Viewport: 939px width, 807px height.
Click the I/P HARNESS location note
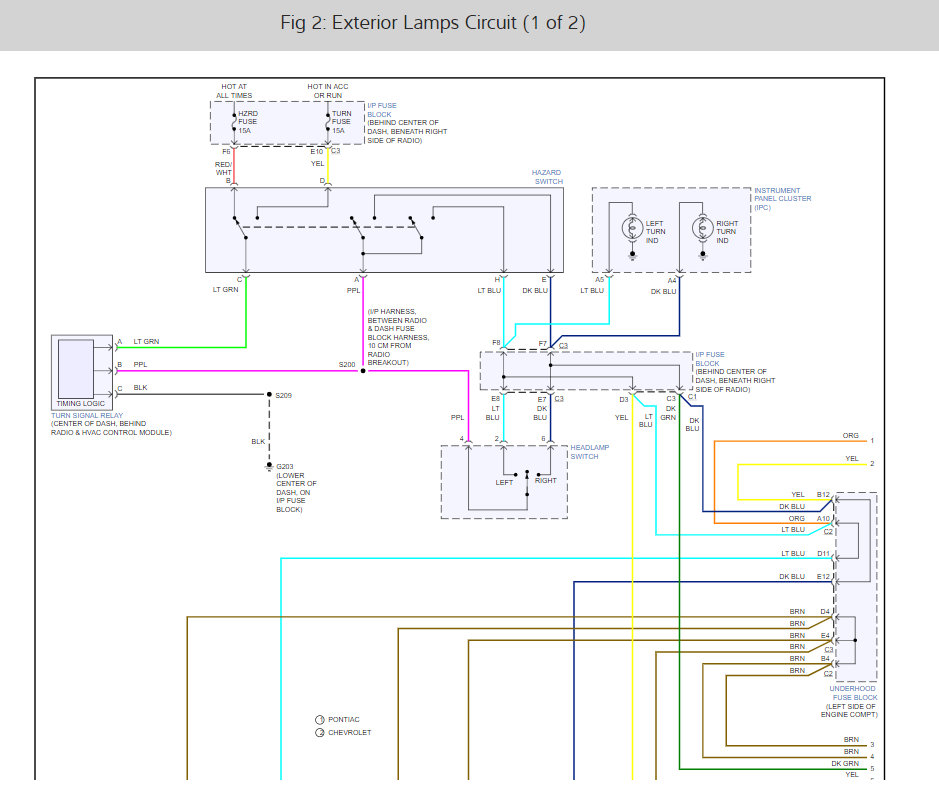pyautogui.click(x=398, y=337)
